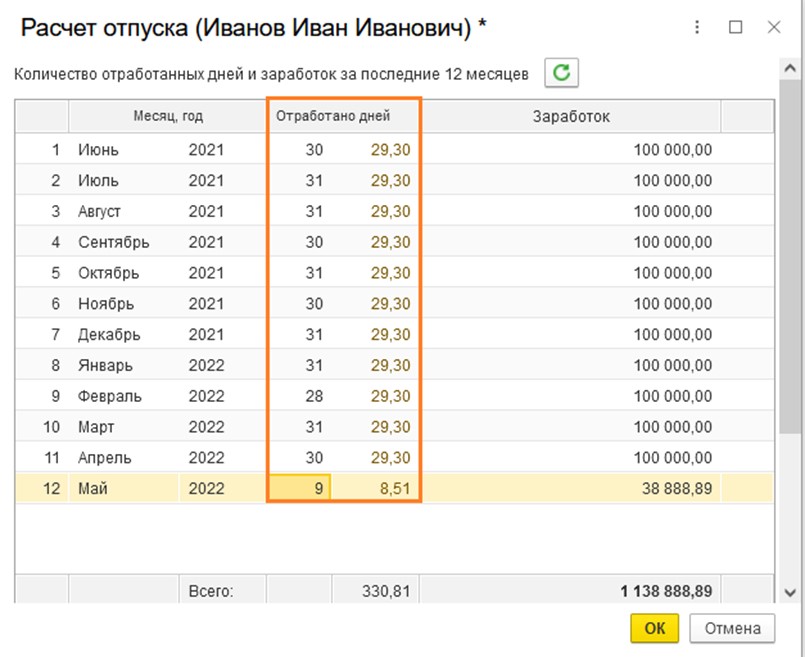Click year 2022 in the Май row
Viewport: 805px width, 657px height.
[x=206, y=488]
